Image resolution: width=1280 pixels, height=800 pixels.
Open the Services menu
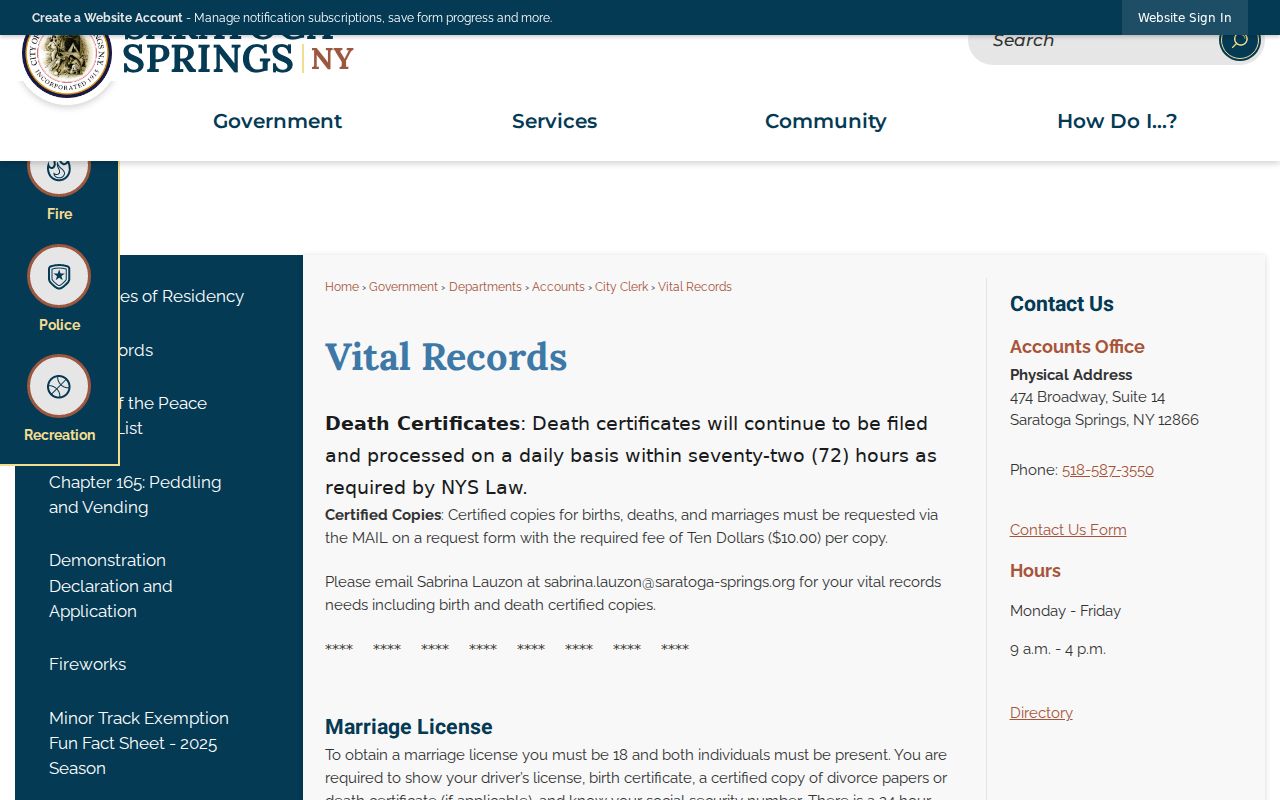(554, 121)
